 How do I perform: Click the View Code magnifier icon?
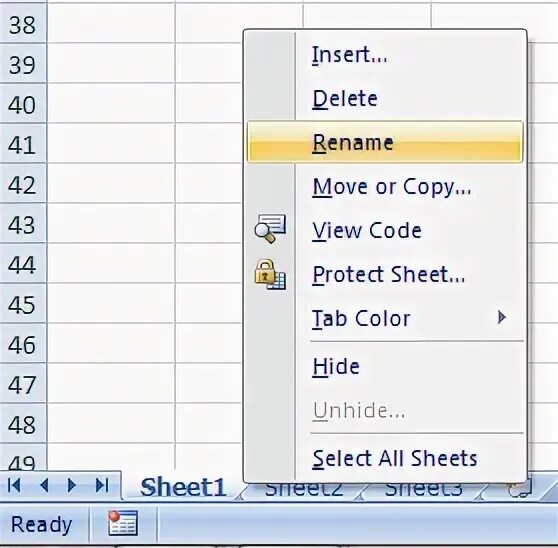point(270,229)
